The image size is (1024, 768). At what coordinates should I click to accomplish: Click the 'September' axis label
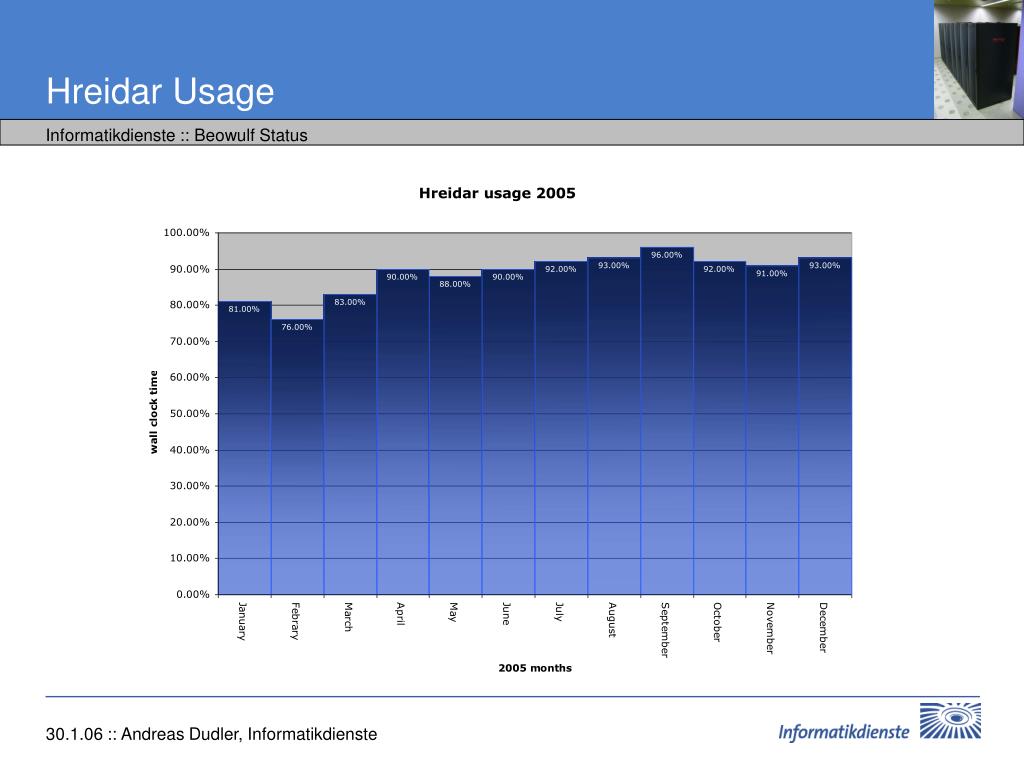click(x=664, y=630)
